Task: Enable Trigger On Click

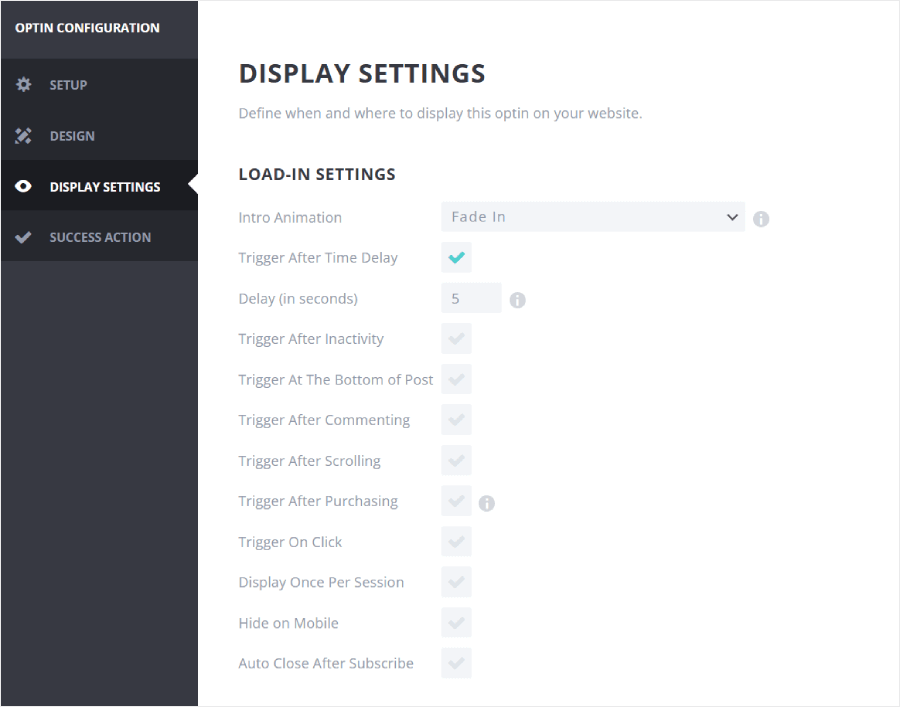Action: pyautogui.click(x=456, y=541)
